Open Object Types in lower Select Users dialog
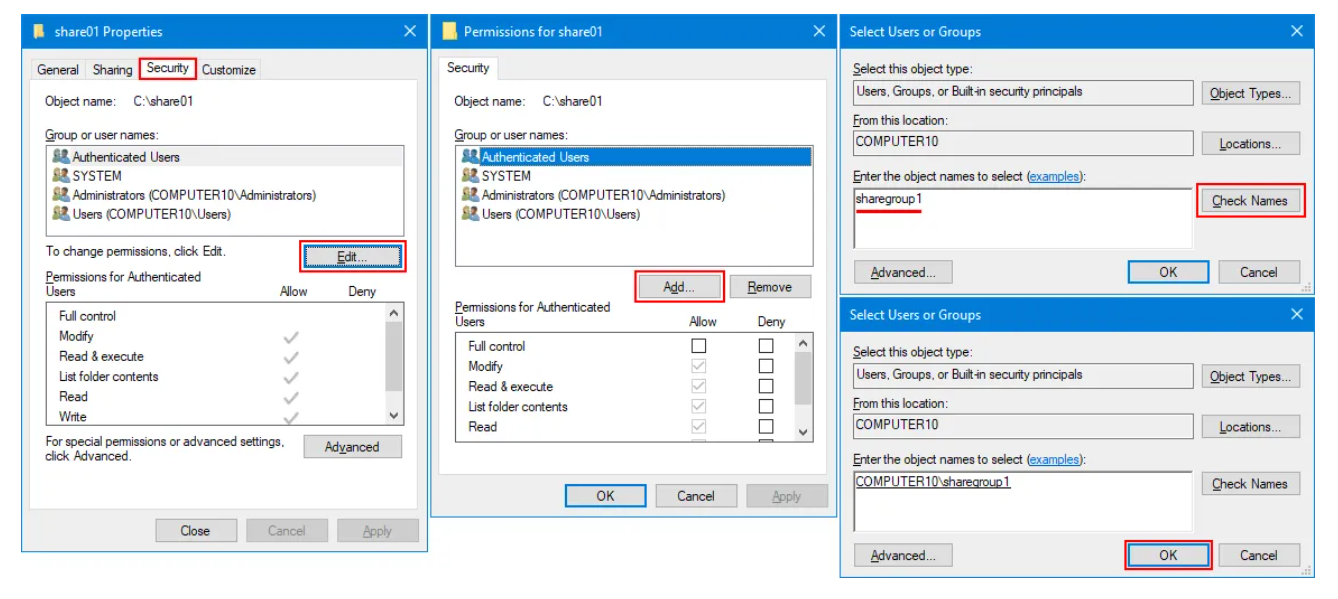The width and height of the screenshot is (1338, 599). [1251, 377]
